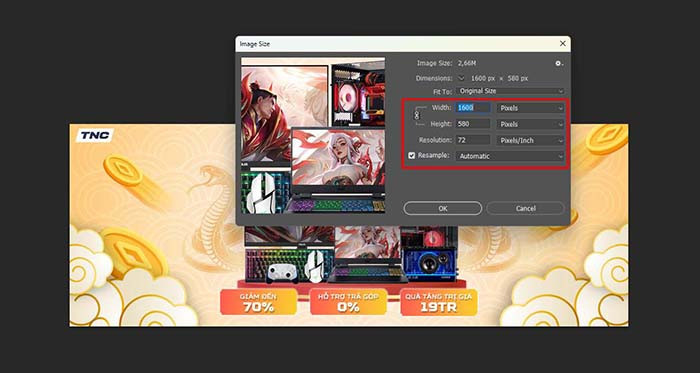Click the preview image in the dialog
700x373 pixels.
click(x=313, y=135)
